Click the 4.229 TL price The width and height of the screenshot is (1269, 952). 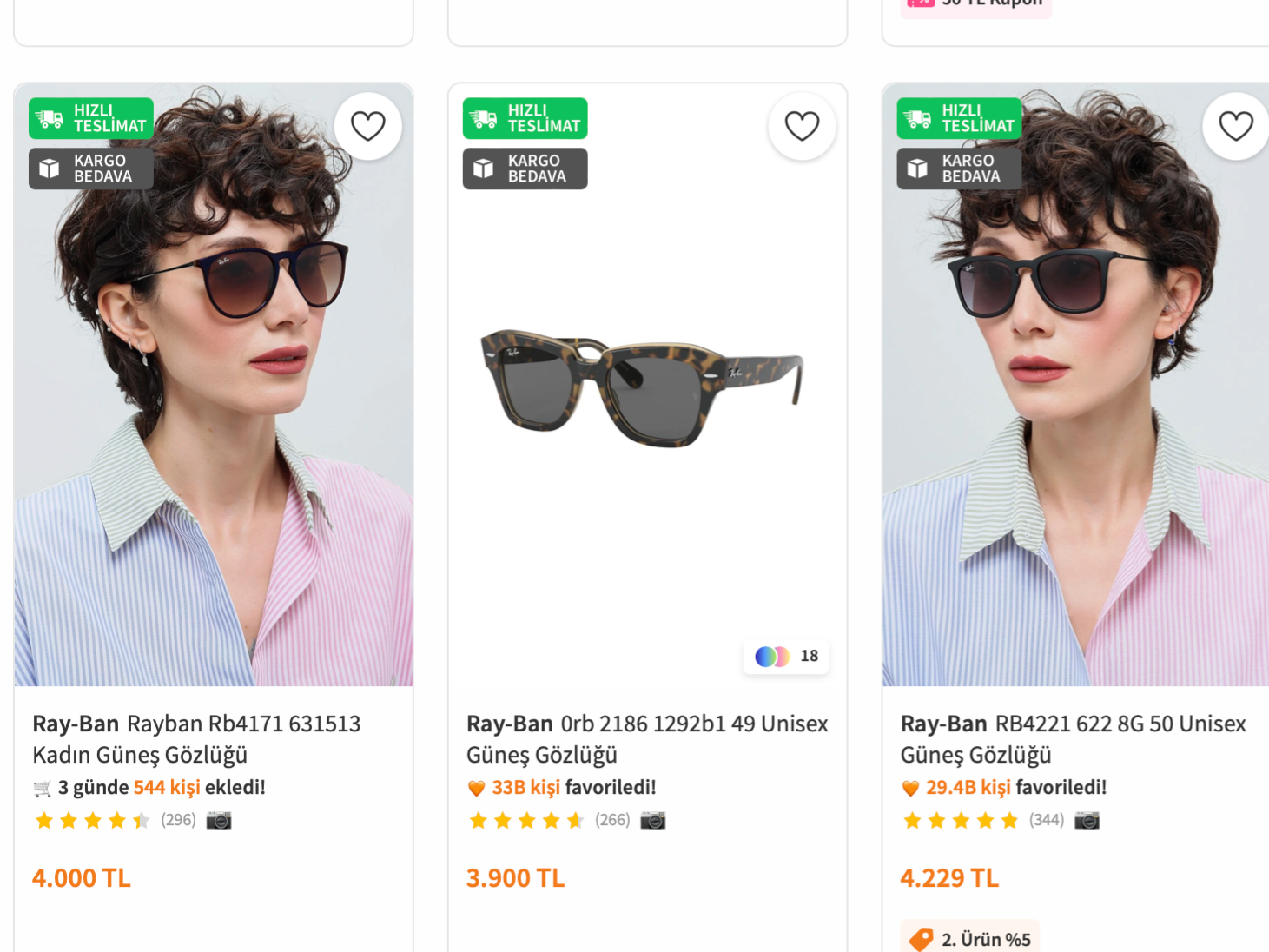tap(949, 878)
